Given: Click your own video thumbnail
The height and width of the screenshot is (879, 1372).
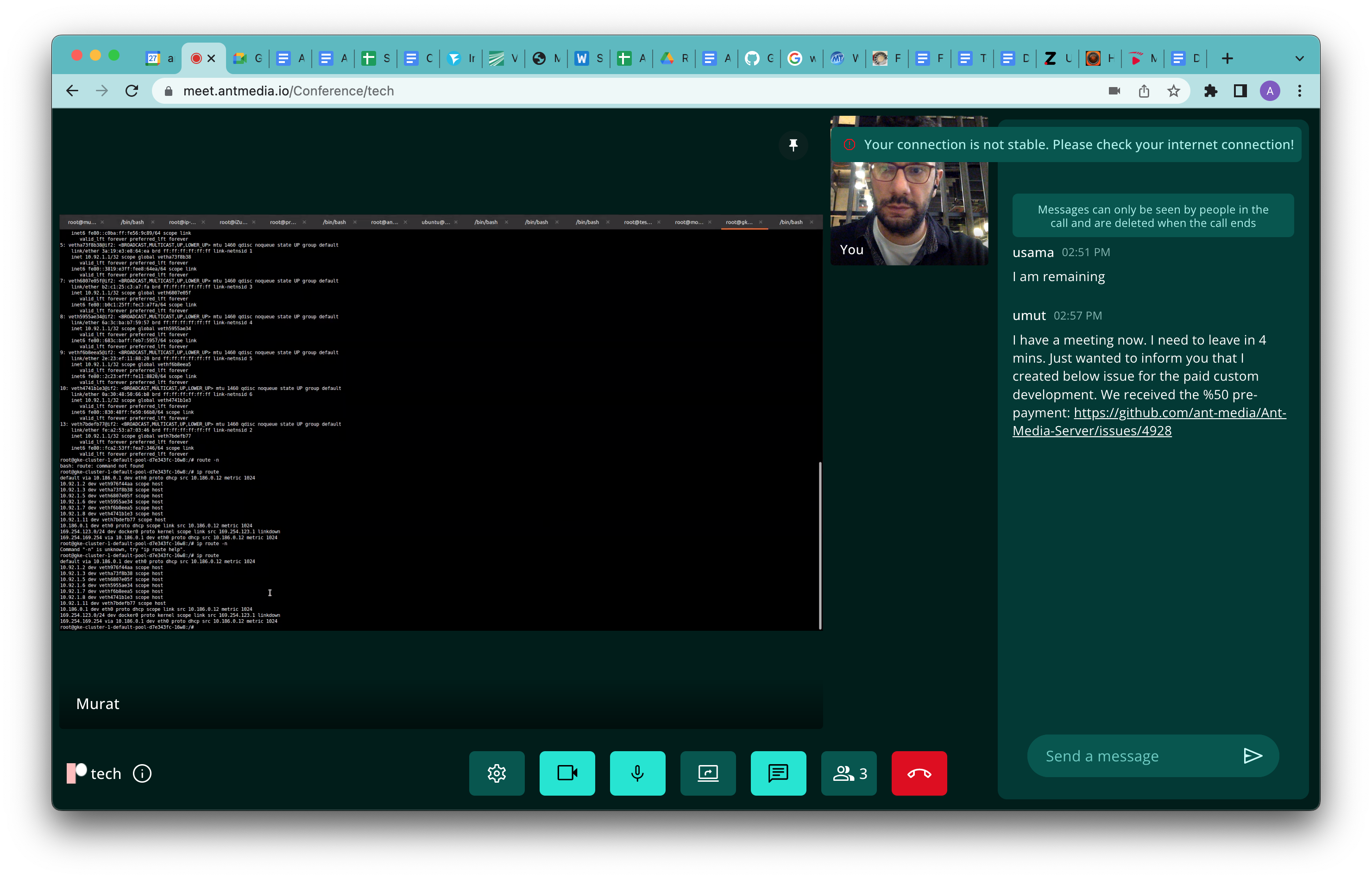Looking at the screenshot, I should click(x=909, y=211).
